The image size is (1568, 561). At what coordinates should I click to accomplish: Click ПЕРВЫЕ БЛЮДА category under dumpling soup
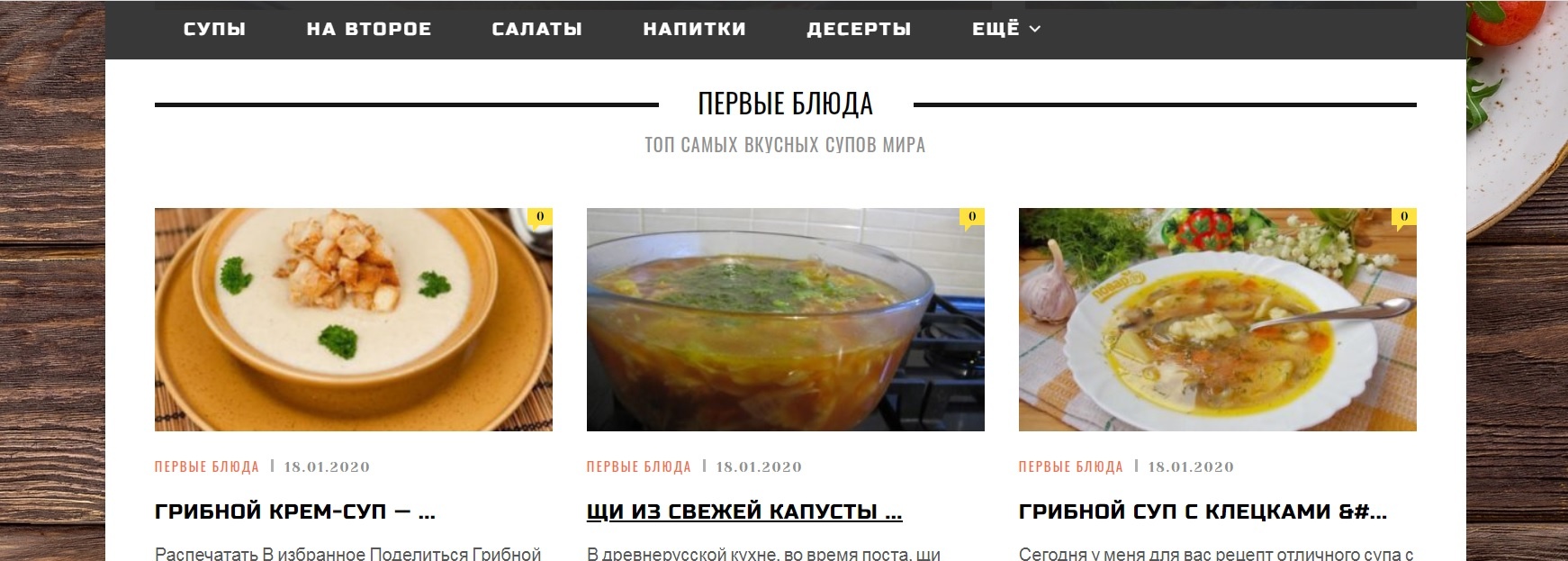coord(1071,466)
